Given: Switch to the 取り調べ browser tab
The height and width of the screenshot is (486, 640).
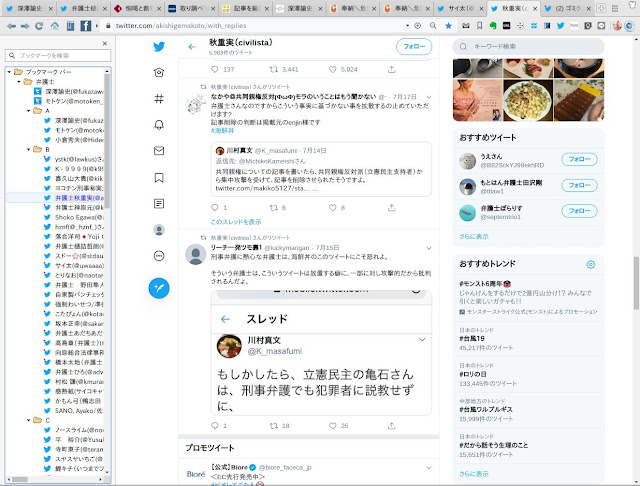Looking at the screenshot, I should (192, 8).
